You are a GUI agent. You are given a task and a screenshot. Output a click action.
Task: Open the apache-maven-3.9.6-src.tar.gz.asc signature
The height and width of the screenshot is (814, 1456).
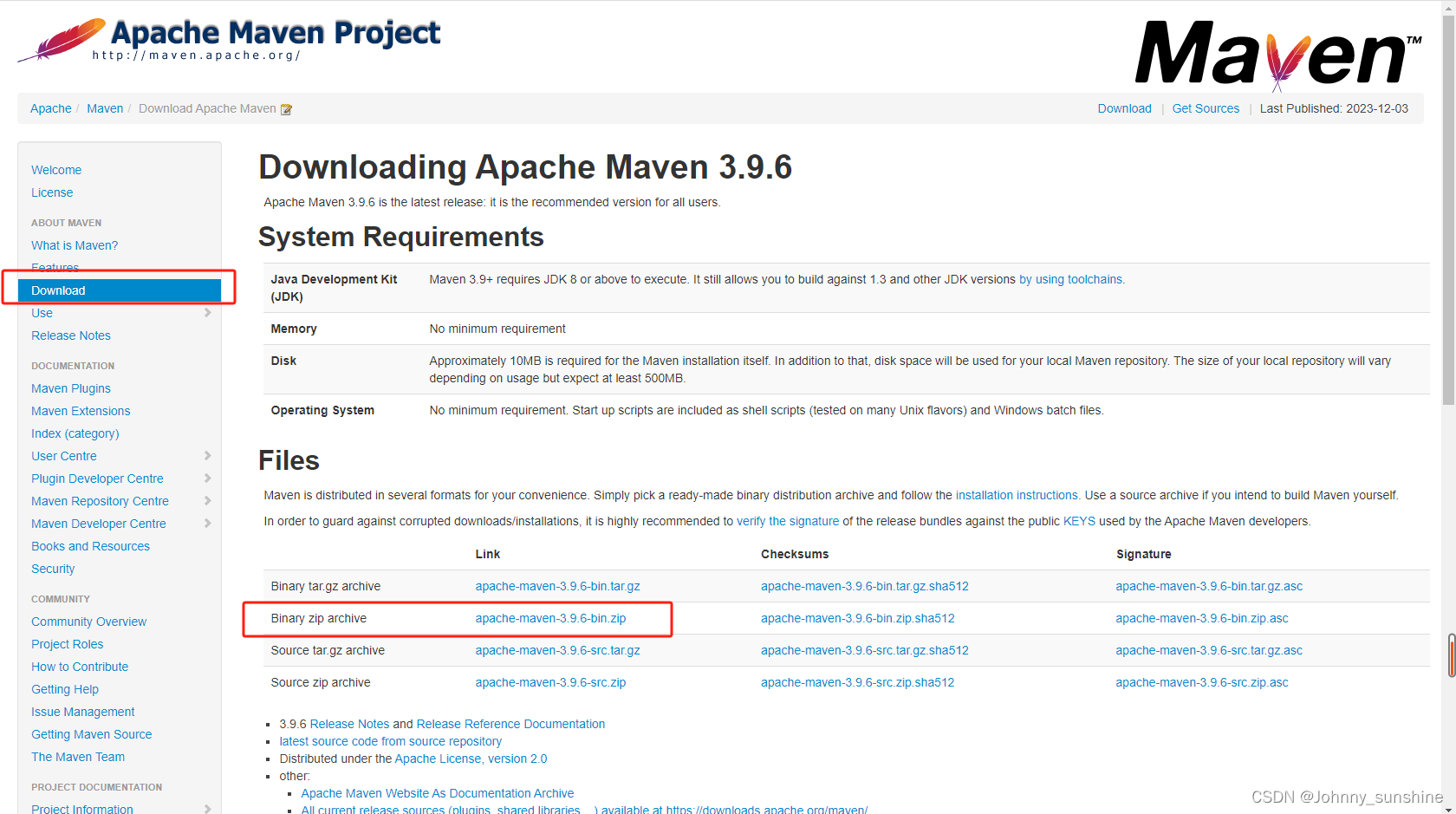point(1210,650)
